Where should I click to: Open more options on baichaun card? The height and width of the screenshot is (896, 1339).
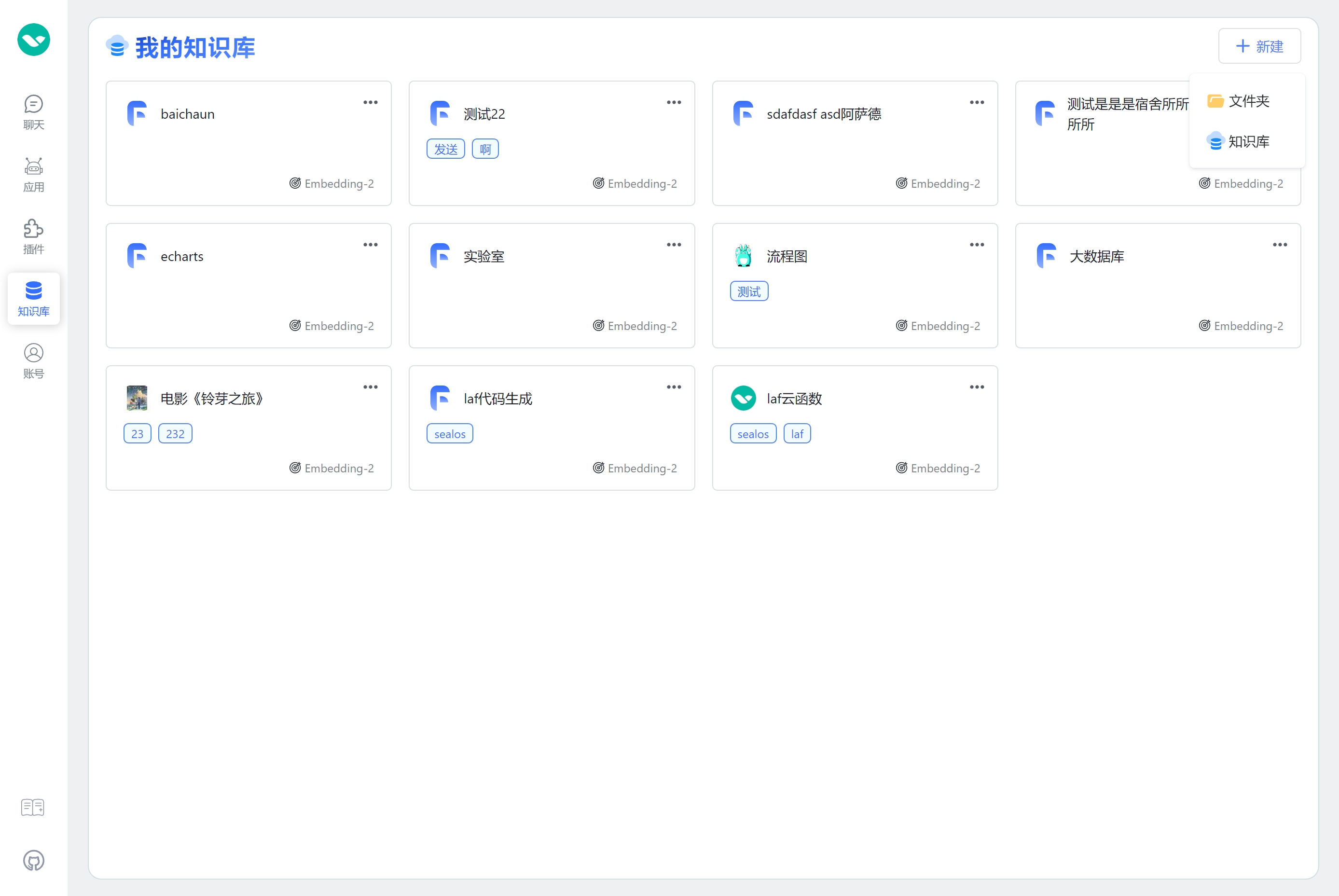tap(370, 102)
